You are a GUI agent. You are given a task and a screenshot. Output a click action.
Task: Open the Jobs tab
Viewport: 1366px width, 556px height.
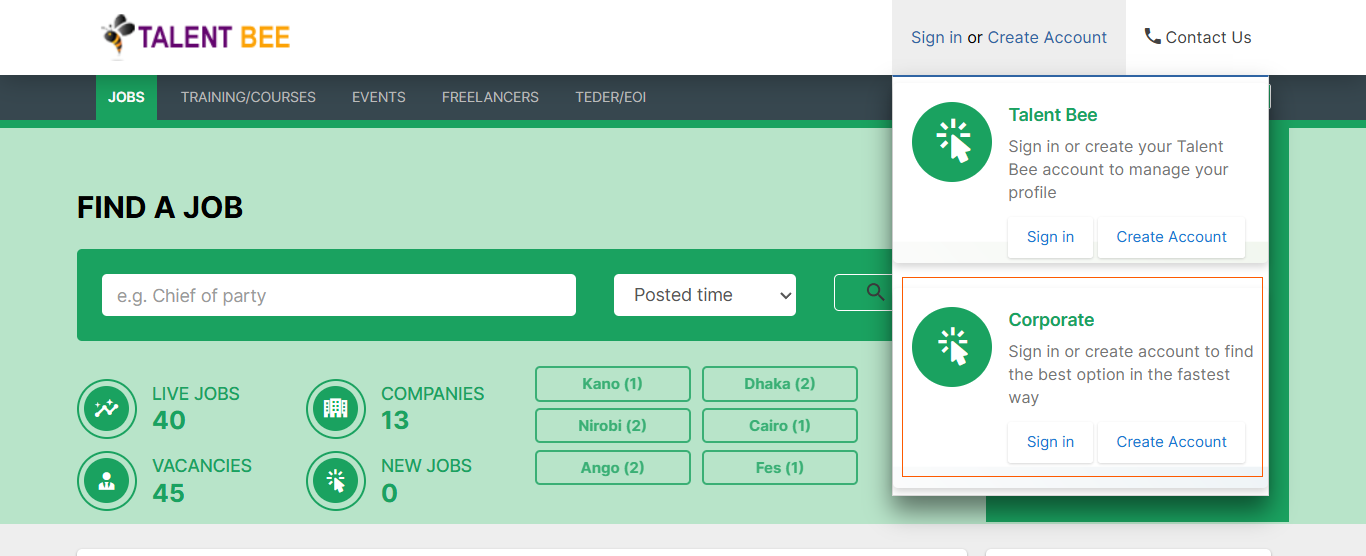pyautogui.click(x=126, y=97)
